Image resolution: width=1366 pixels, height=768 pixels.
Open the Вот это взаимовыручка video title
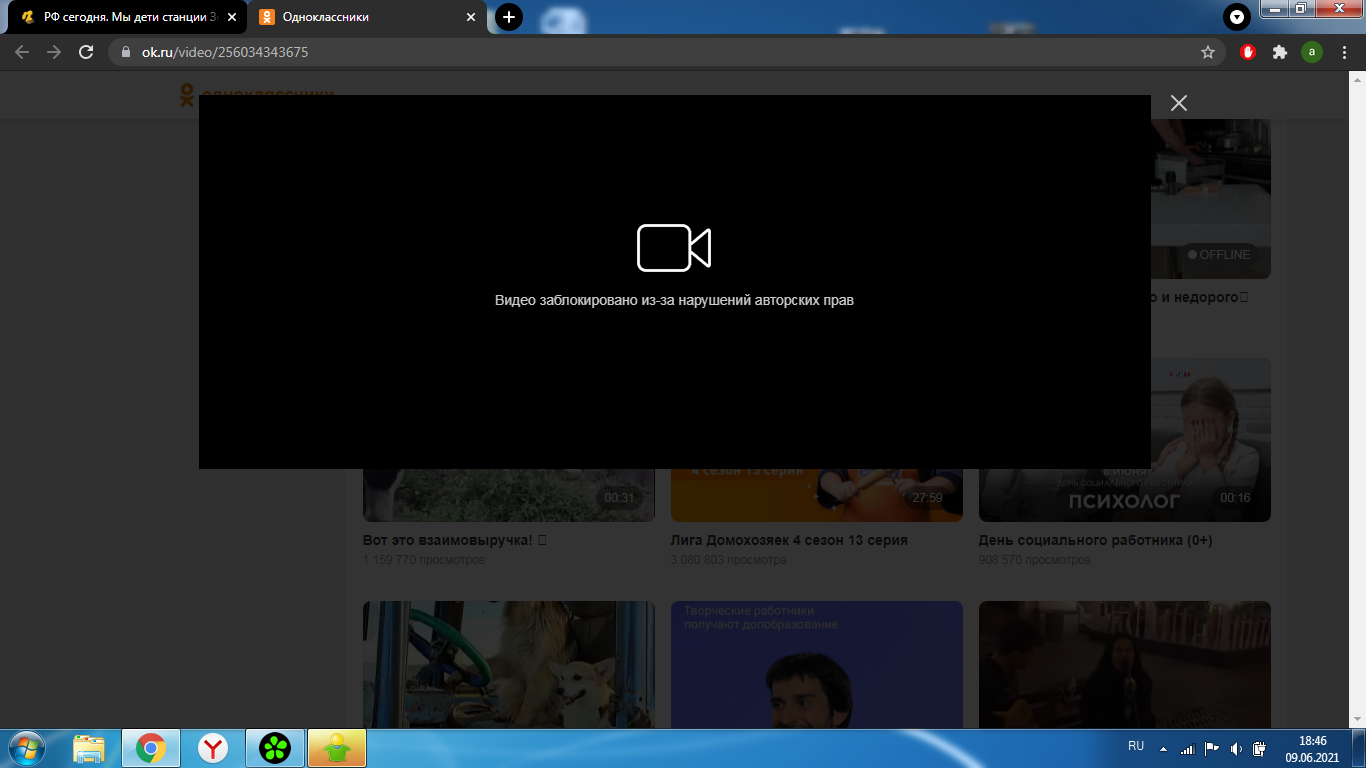[455, 540]
